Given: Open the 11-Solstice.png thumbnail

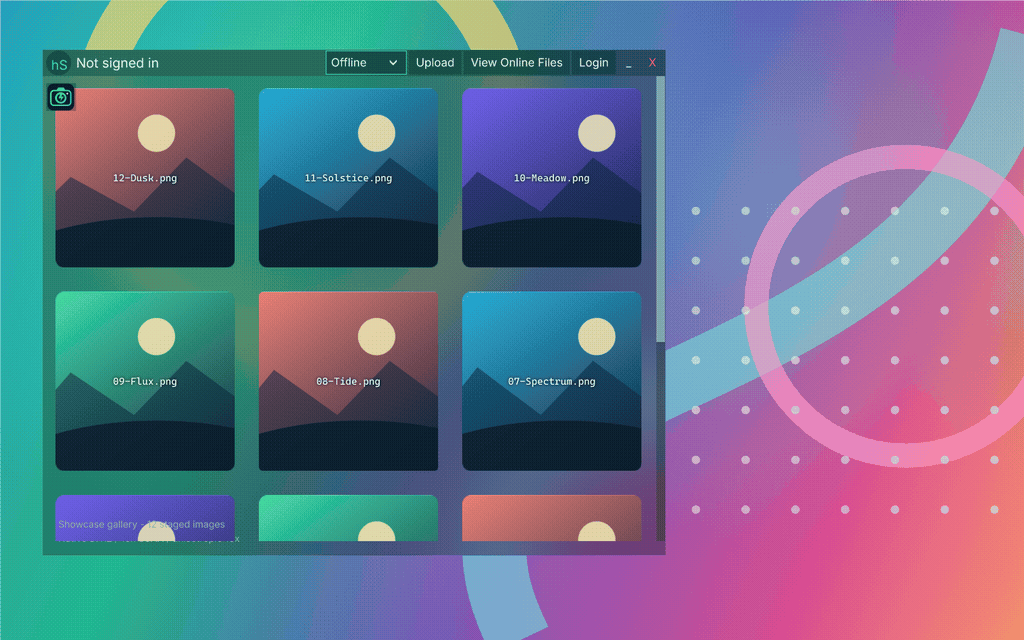Looking at the screenshot, I should click(x=348, y=178).
